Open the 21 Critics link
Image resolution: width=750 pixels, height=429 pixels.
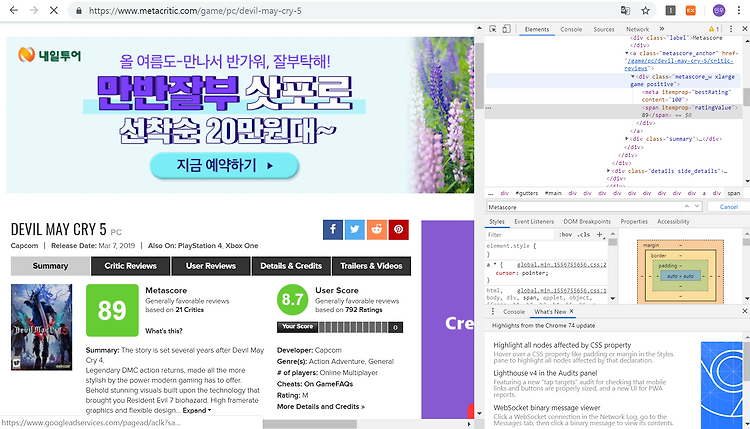[189, 310]
